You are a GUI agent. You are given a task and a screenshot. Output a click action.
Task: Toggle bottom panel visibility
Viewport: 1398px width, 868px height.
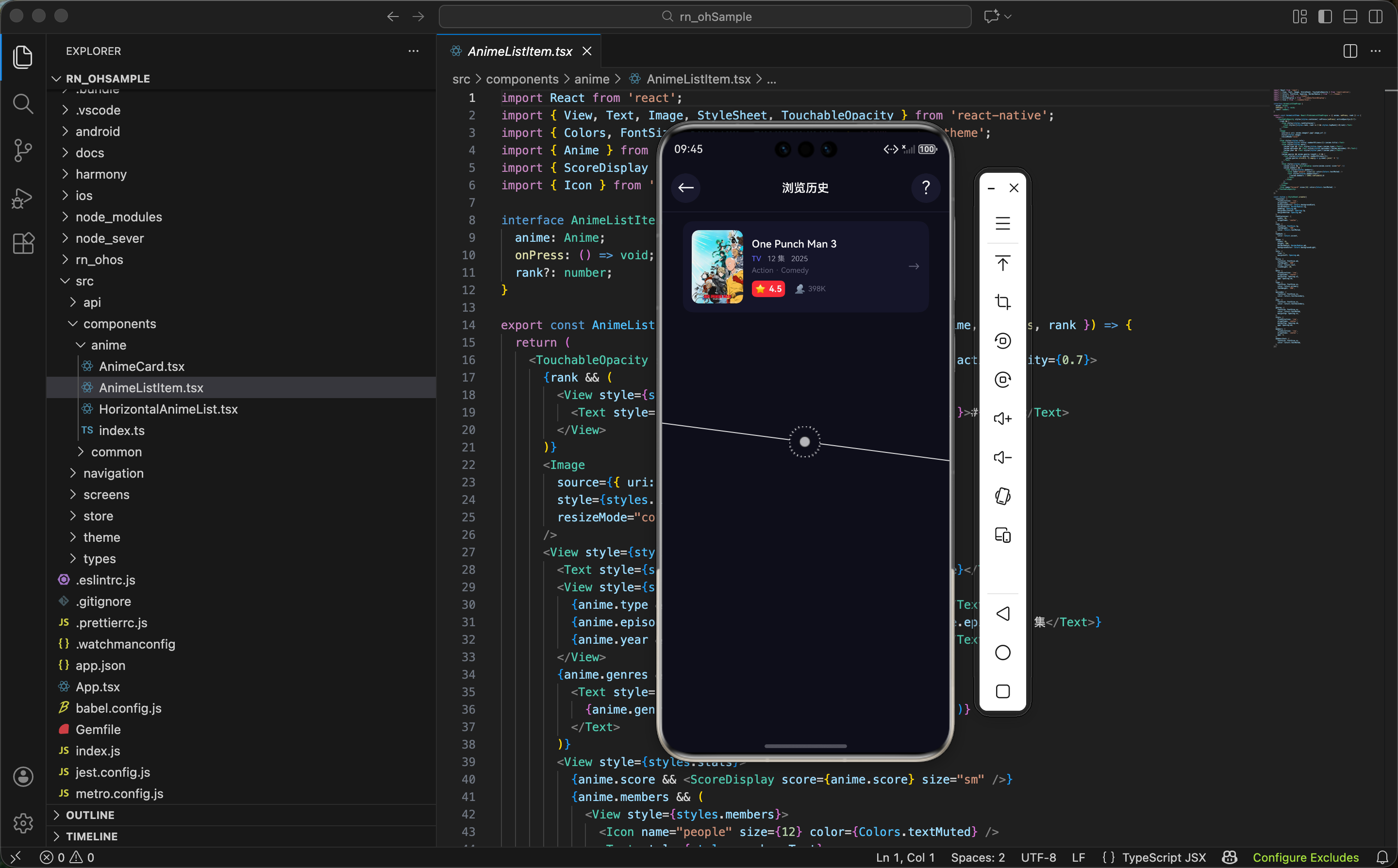point(1350,17)
